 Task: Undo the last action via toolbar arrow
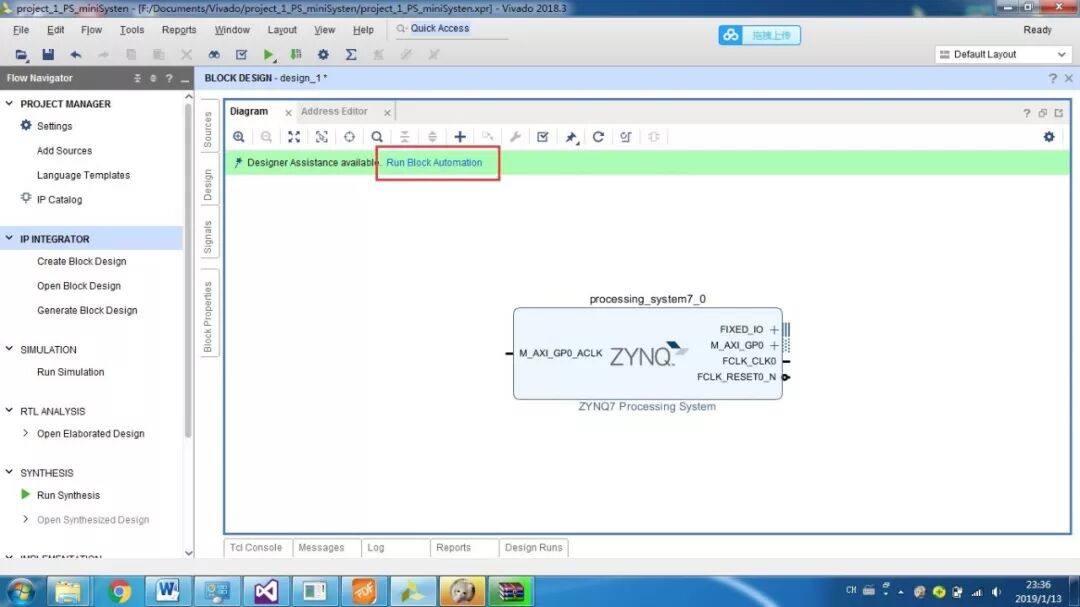76,54
